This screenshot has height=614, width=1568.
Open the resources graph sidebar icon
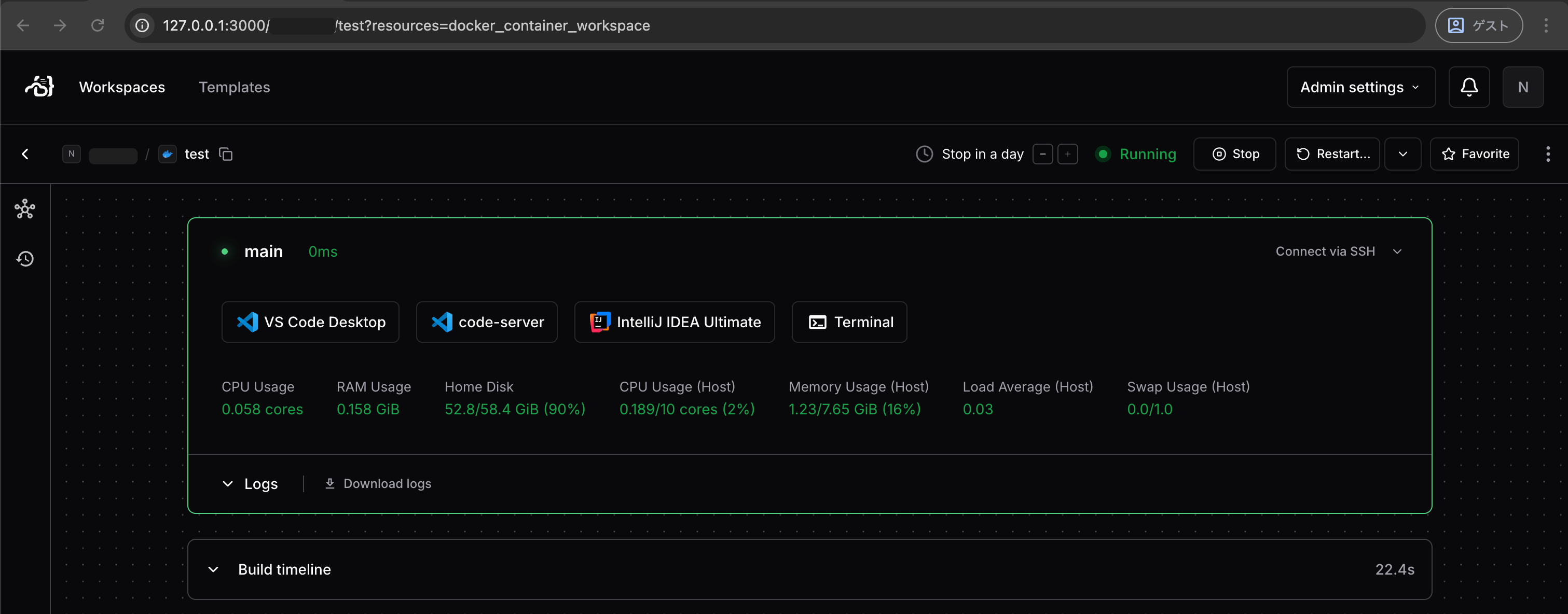[25, 208]
